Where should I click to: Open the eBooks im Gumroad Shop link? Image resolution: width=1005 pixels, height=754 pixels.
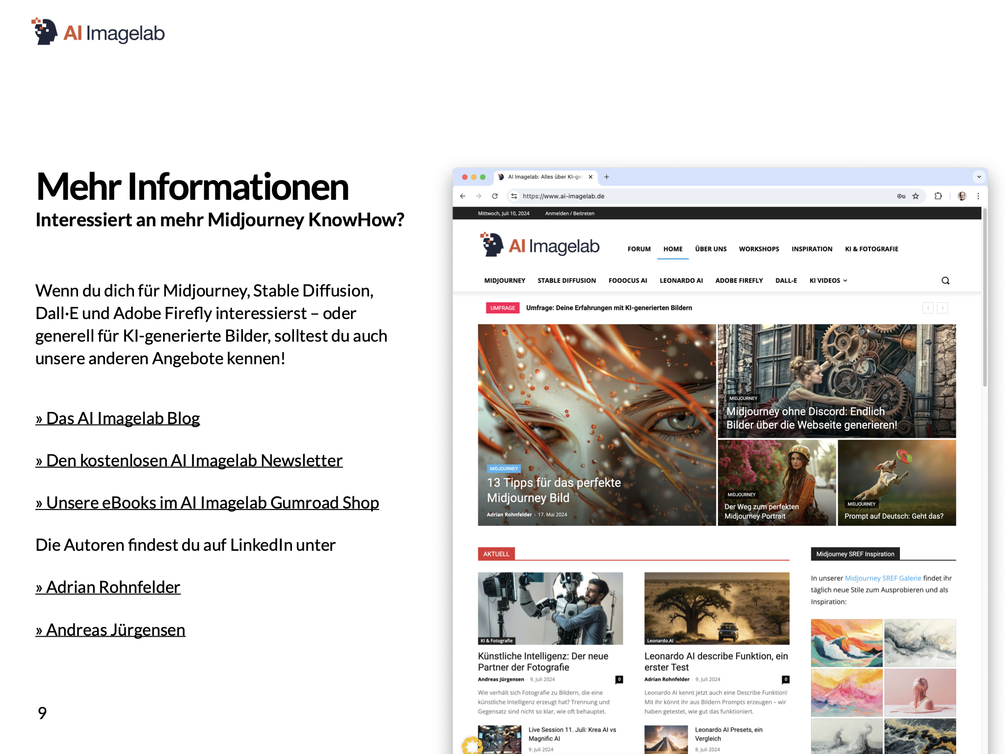(207, 503)
